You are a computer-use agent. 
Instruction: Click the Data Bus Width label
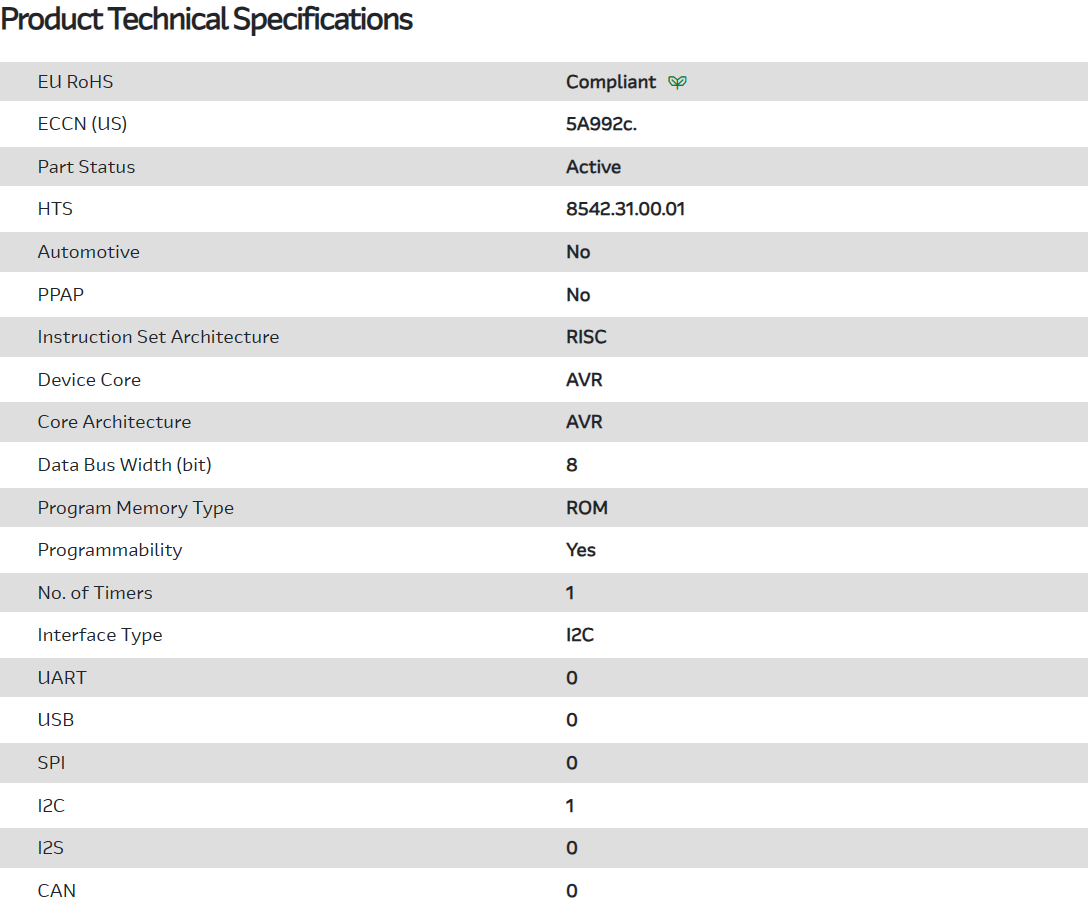tap(125, 465)
